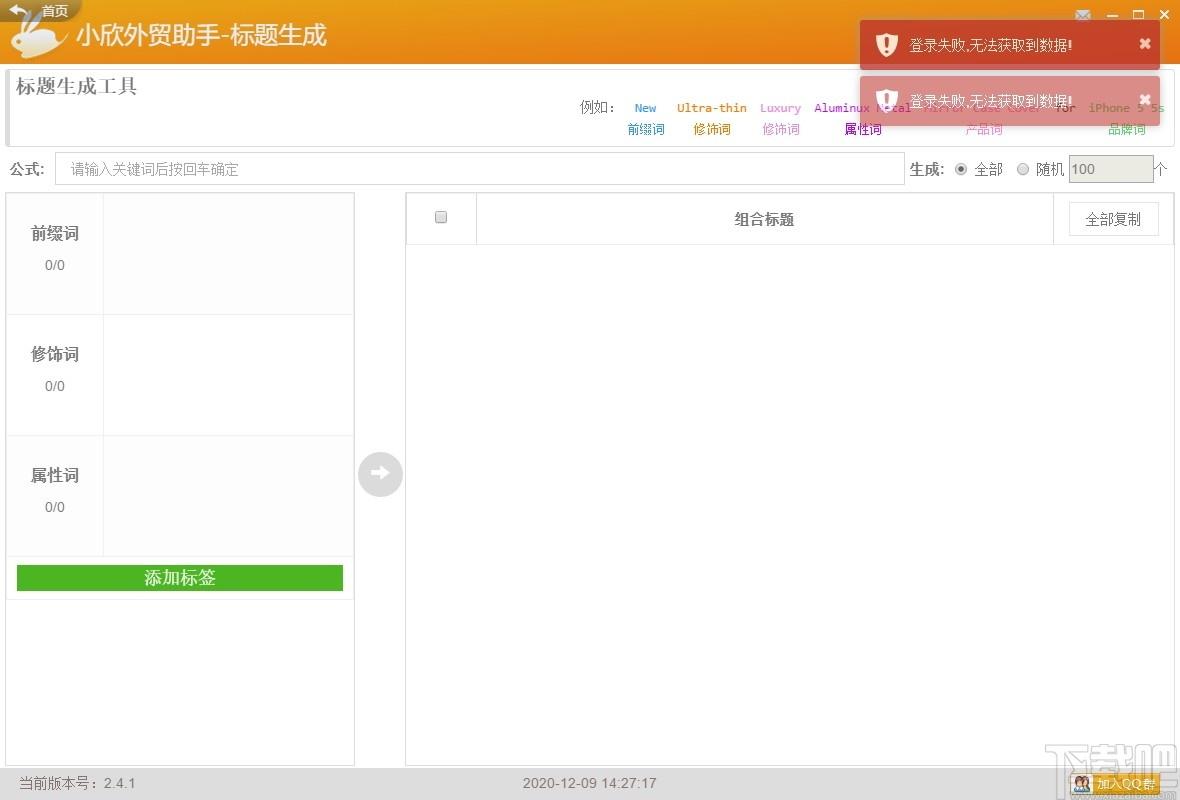Click 全部复制 button
This screenshot has height=800, width=1180.
click(1113, 219)
